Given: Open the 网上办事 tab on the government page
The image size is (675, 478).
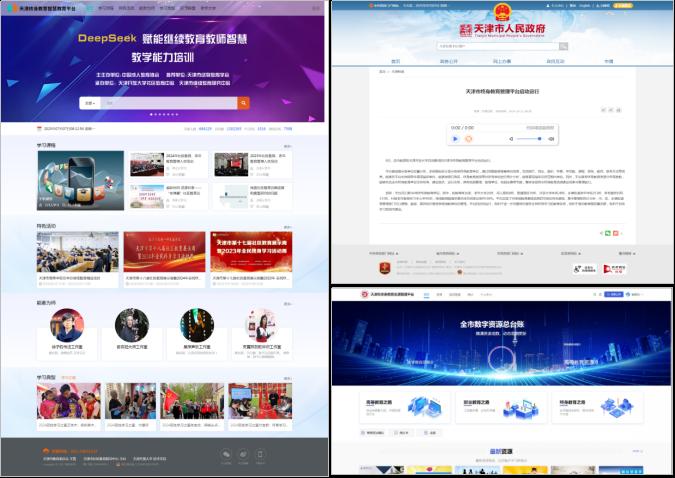Looking at the screenshot, I should click(502, 61).
